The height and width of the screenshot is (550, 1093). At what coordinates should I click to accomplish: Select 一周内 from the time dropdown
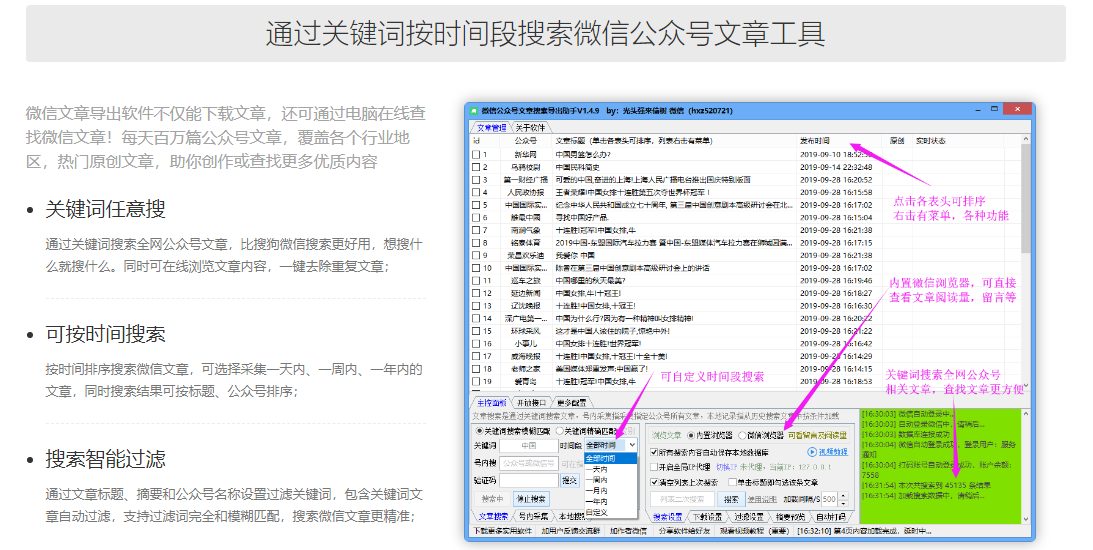[610, 480]
